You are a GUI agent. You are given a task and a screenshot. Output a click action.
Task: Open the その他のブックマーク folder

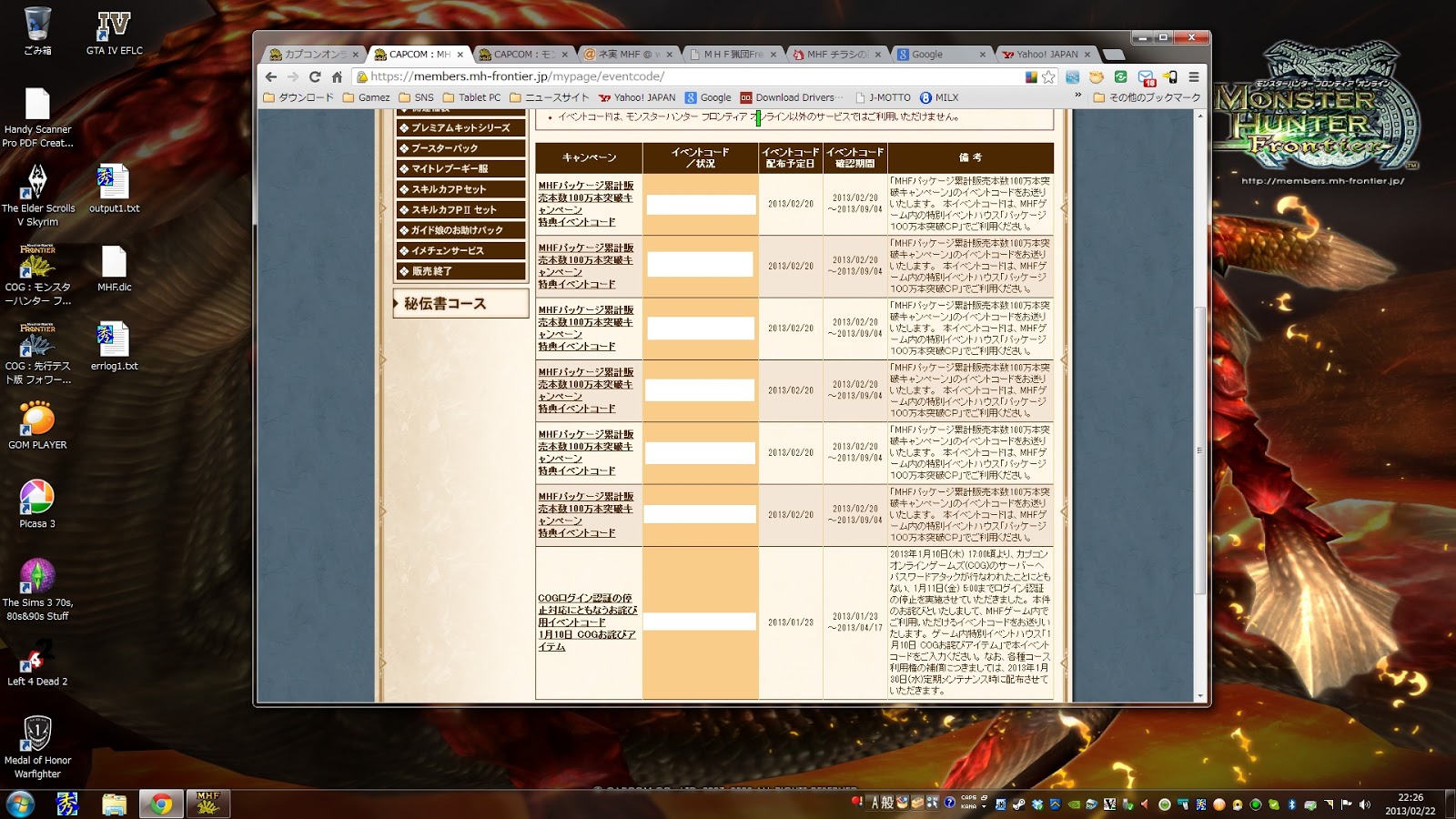1147,97
